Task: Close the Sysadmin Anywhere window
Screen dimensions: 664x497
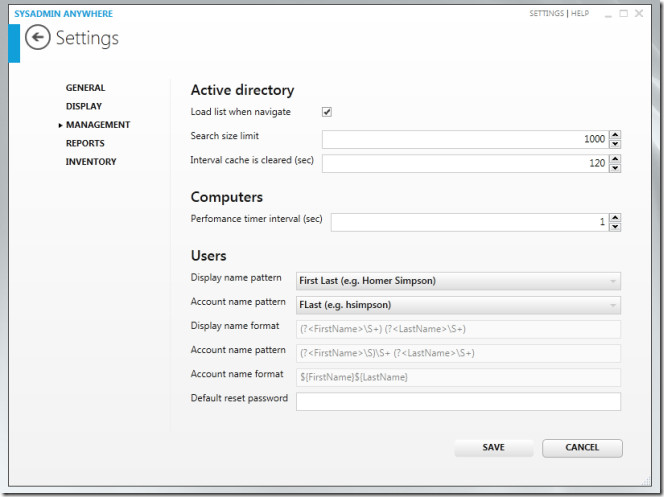Action: click(x=639, y=14)
